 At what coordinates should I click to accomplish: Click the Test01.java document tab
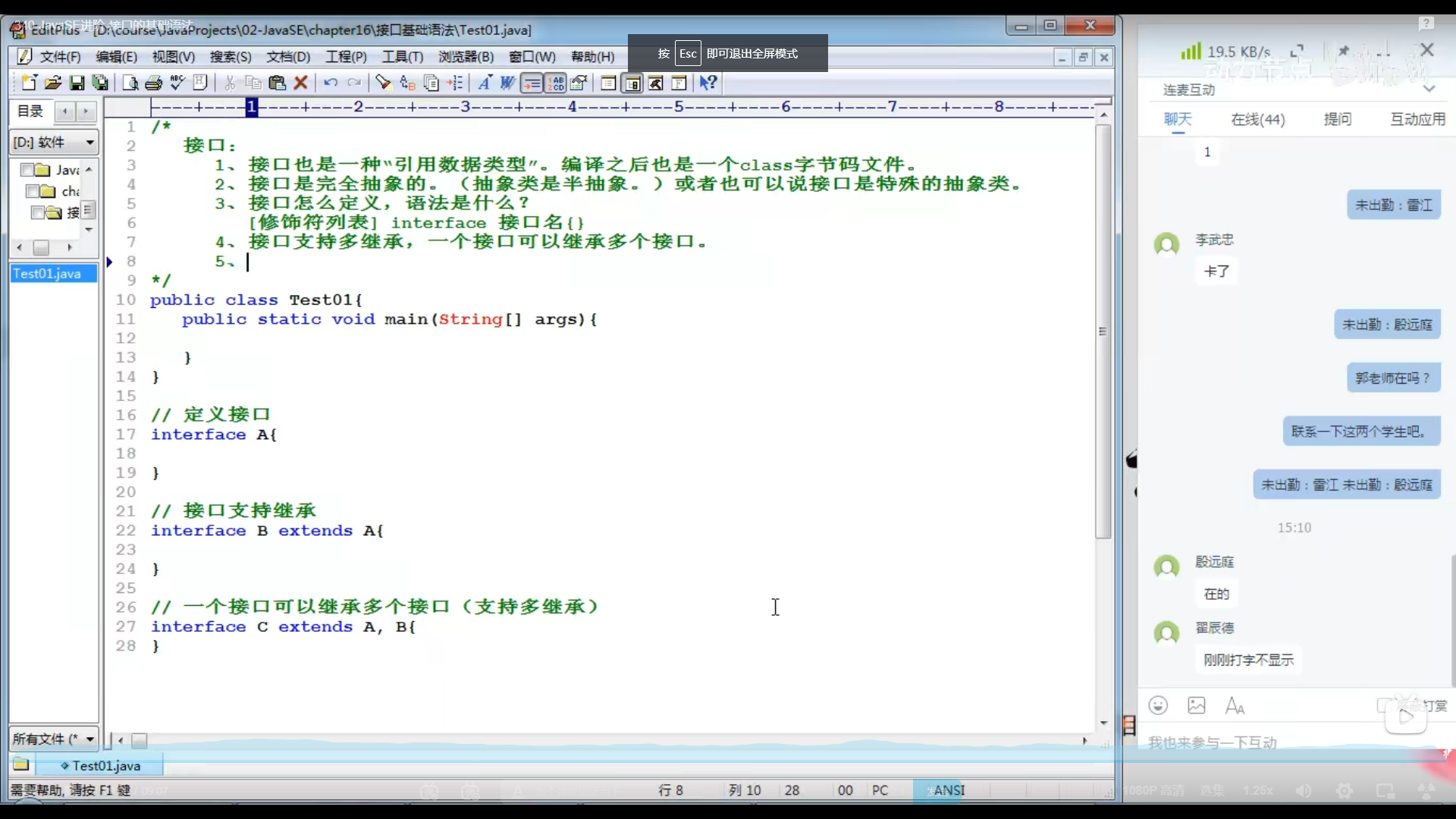click(105, 766)
